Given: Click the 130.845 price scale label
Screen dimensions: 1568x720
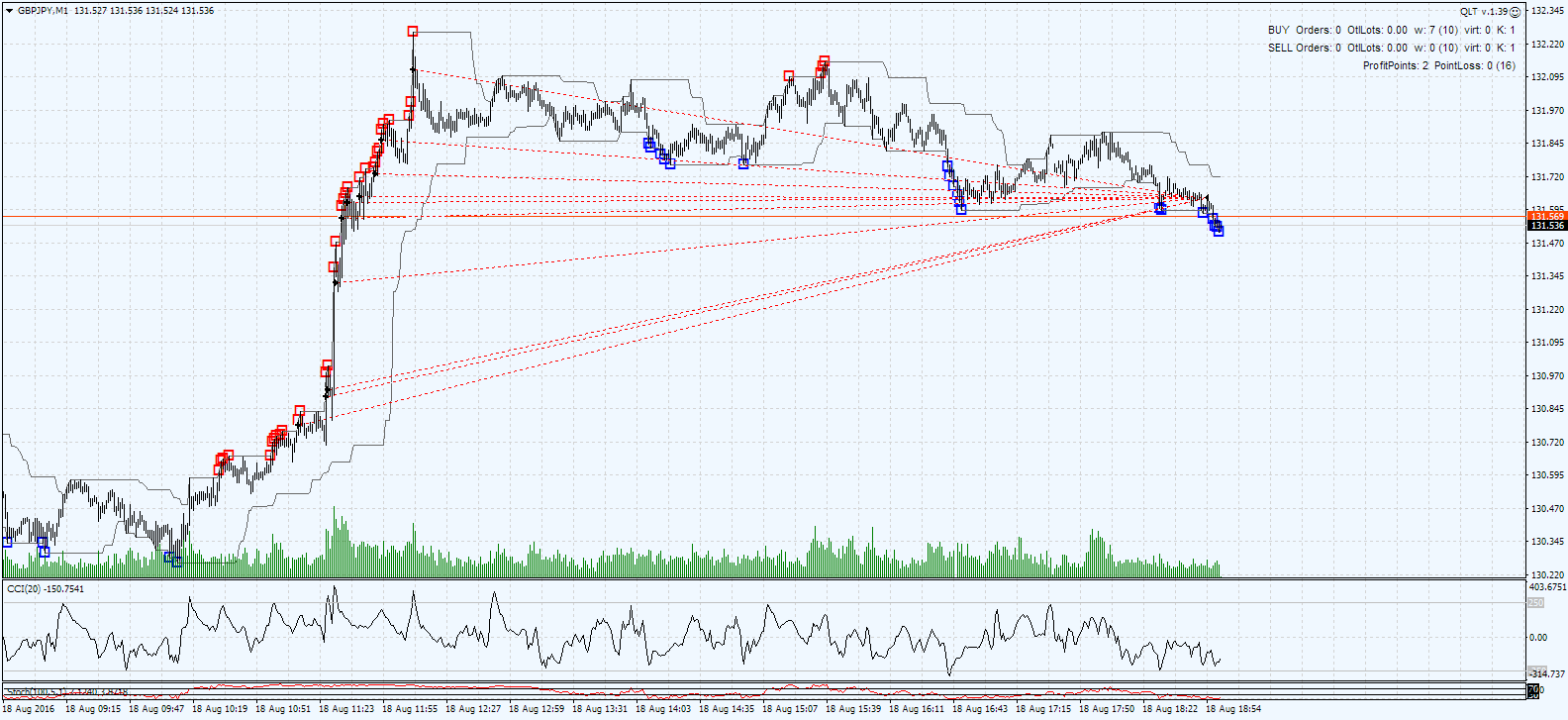Looking at the screenshot, I should point(1547,409).
